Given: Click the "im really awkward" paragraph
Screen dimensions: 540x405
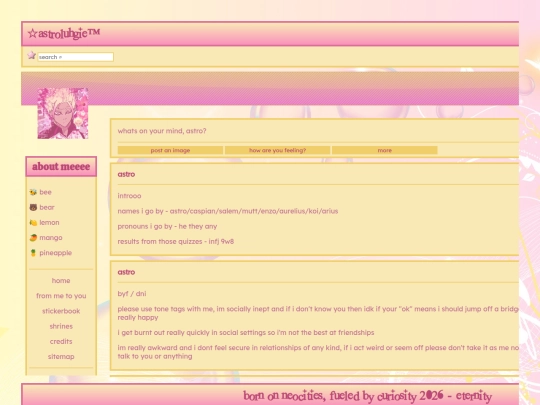Looking at the screenshot, I should pyautogui.click(x=318, y=352).
